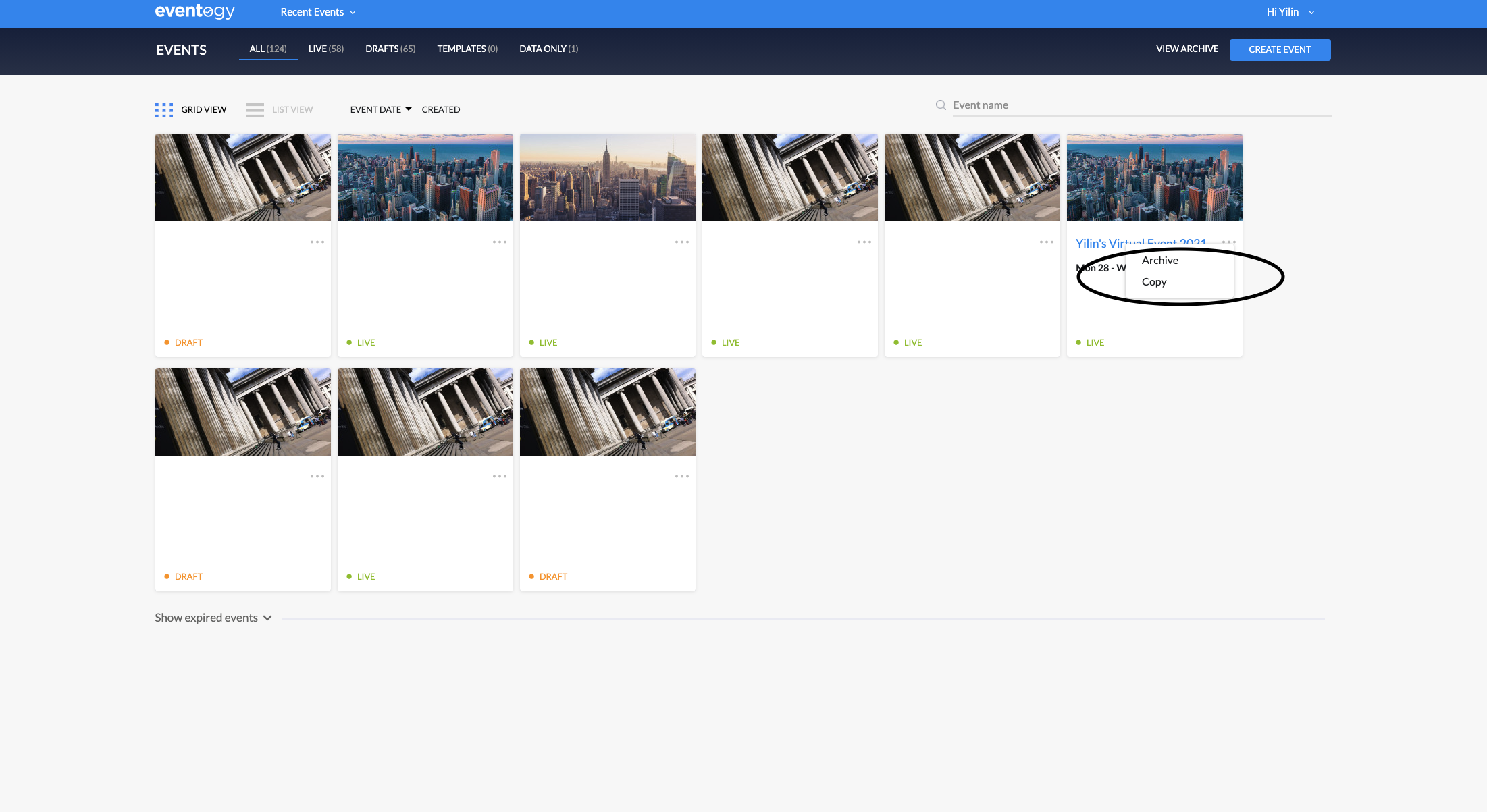Click the search magnifier icon
This screenshot has width=1487, height=812.
pyautogui.click(x=941, y=105)
